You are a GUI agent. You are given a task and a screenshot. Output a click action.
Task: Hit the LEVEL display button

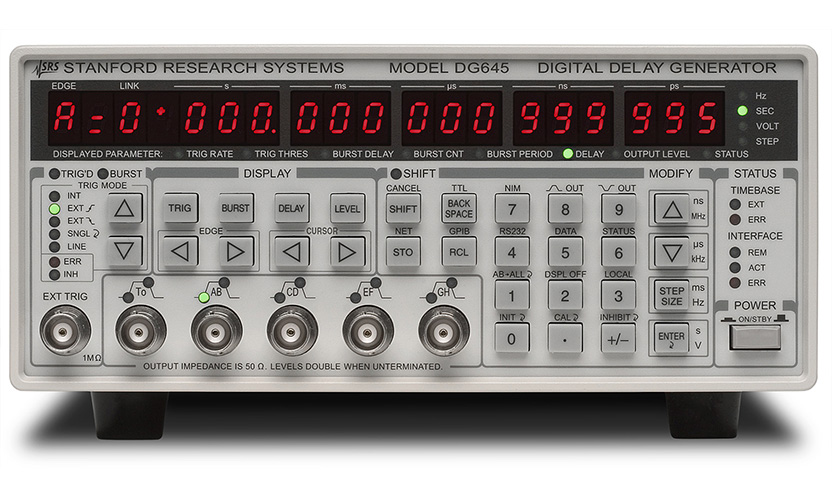347,208
